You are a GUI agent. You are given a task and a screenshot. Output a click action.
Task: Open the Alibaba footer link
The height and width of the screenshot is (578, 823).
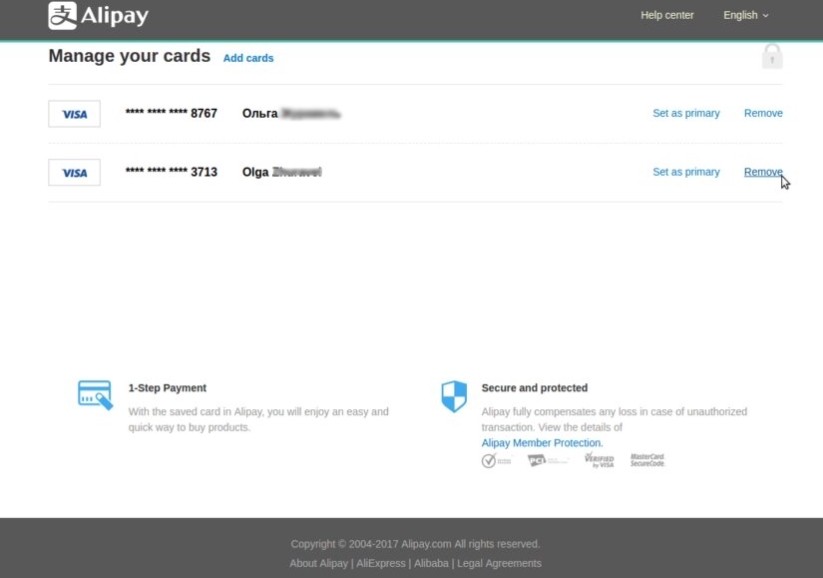pyautogui.click(x=431, y=563)
